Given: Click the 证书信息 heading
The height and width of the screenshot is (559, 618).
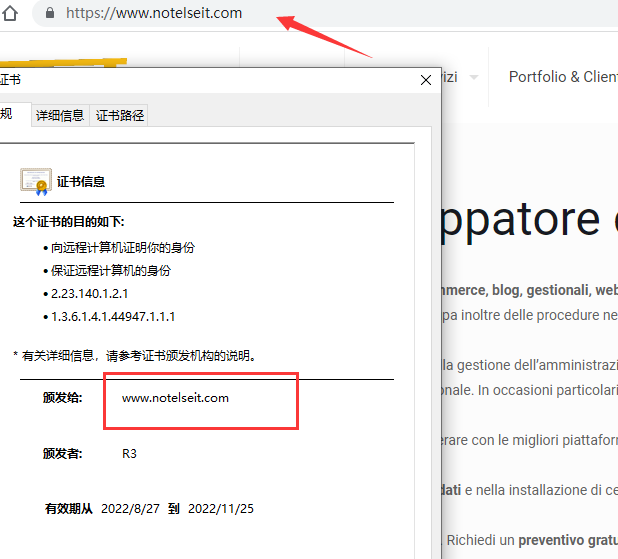Looking at the screenshot, I should pyautogui.click(x=81, y=182).
